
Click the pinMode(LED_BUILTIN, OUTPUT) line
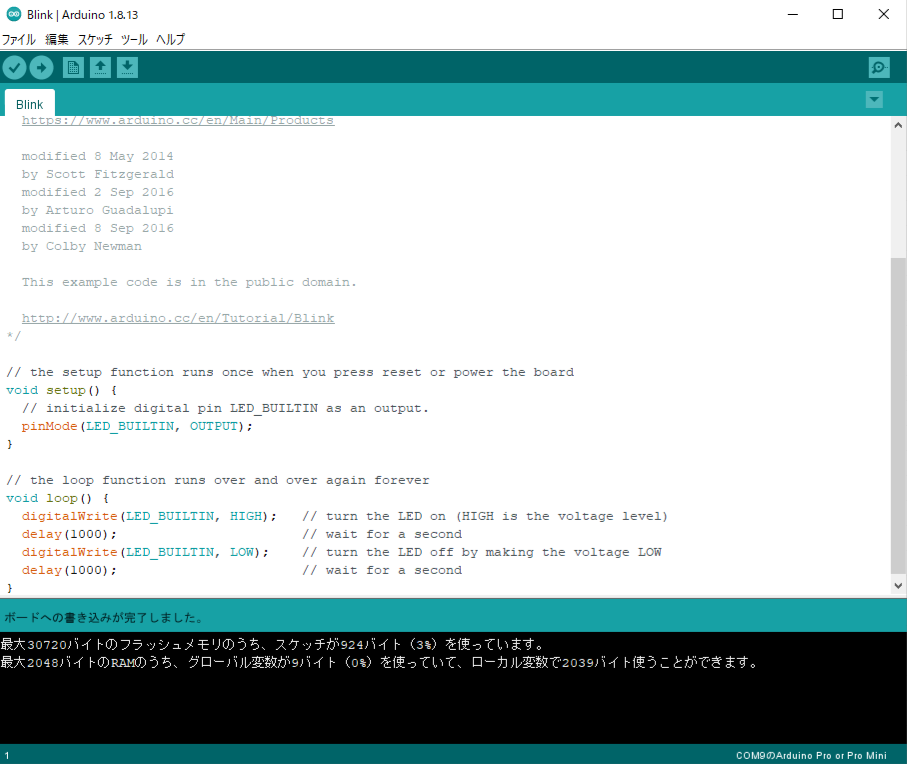pos(137,426)
